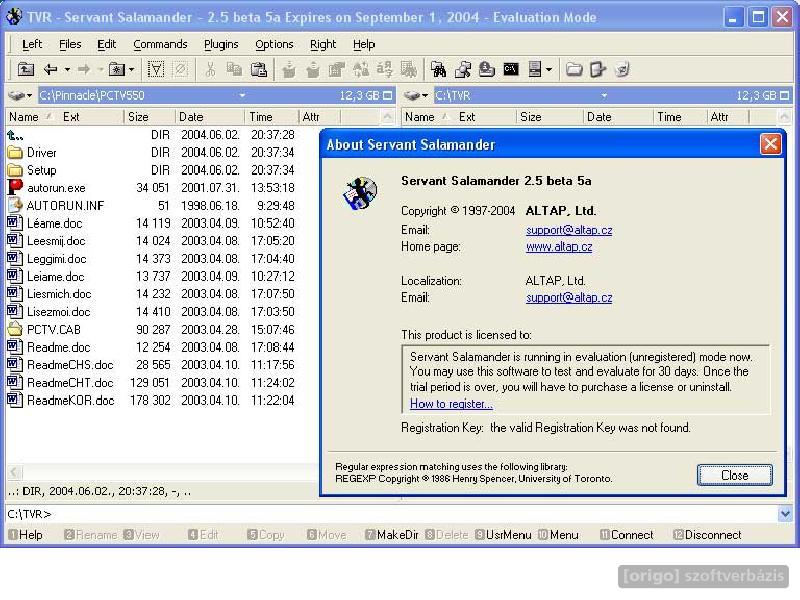Click the F7 MakeDir button
Image resolution: width=800 pixels, height=600 pixels.
coord(392,535)
